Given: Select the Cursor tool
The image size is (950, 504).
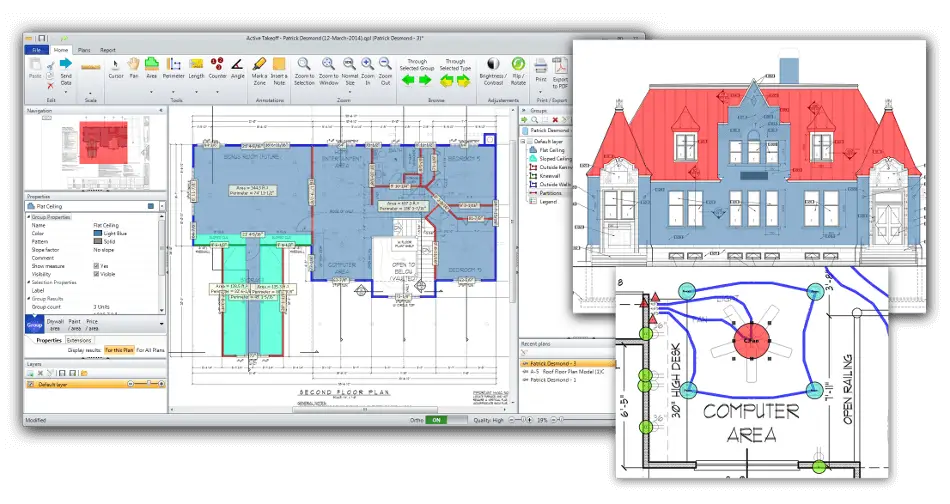Looking at the screenshot, I should click(x=116, y=68).
